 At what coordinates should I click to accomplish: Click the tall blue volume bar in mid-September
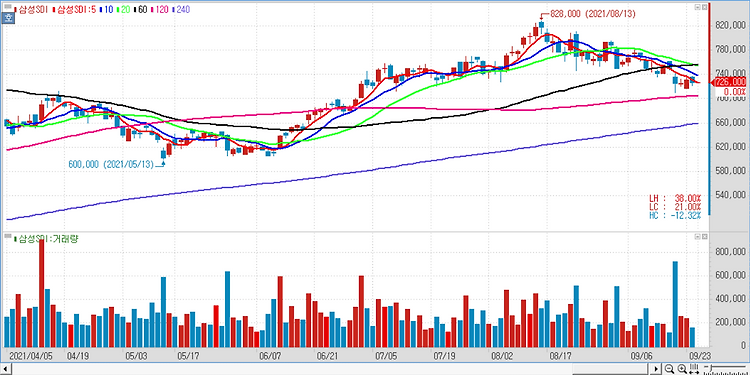click(675, 304)
